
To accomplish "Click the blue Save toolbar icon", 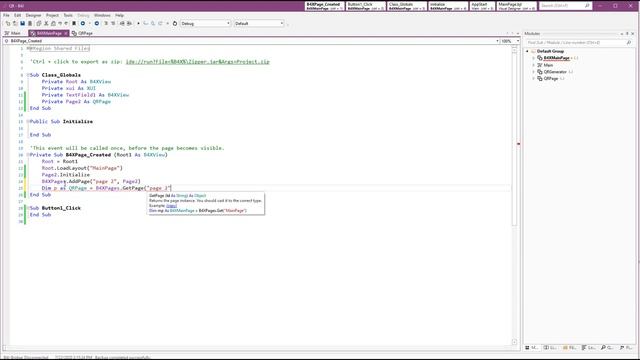I will (22, 24).
